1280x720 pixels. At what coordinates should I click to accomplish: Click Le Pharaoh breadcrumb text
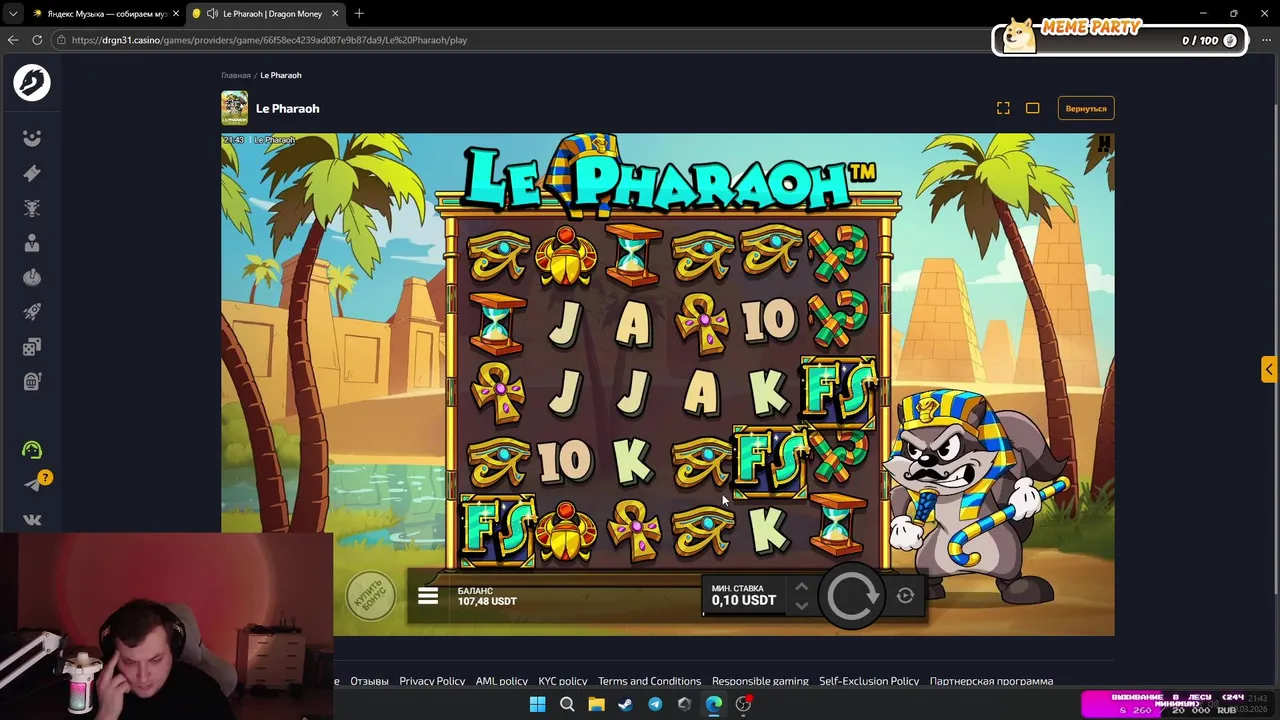tap(281, 75)
